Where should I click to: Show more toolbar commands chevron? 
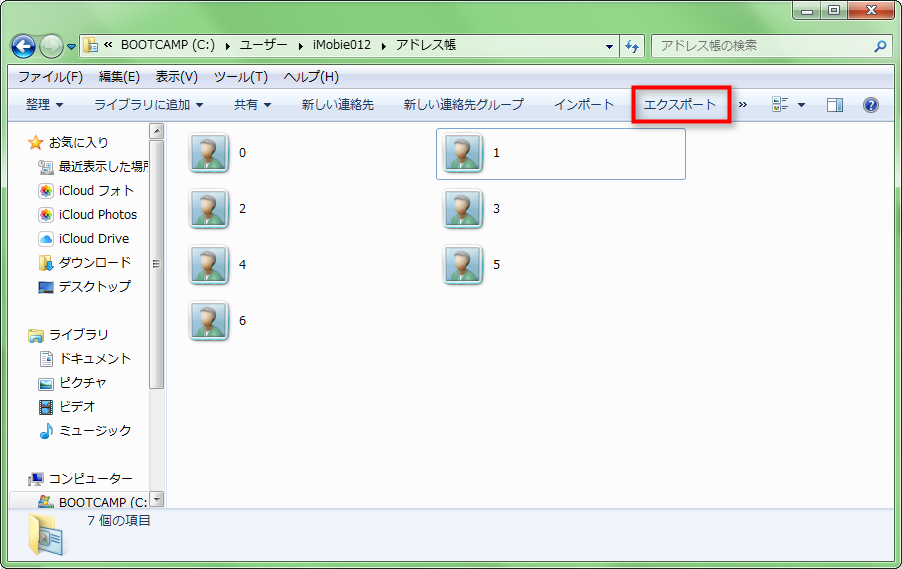743,105
